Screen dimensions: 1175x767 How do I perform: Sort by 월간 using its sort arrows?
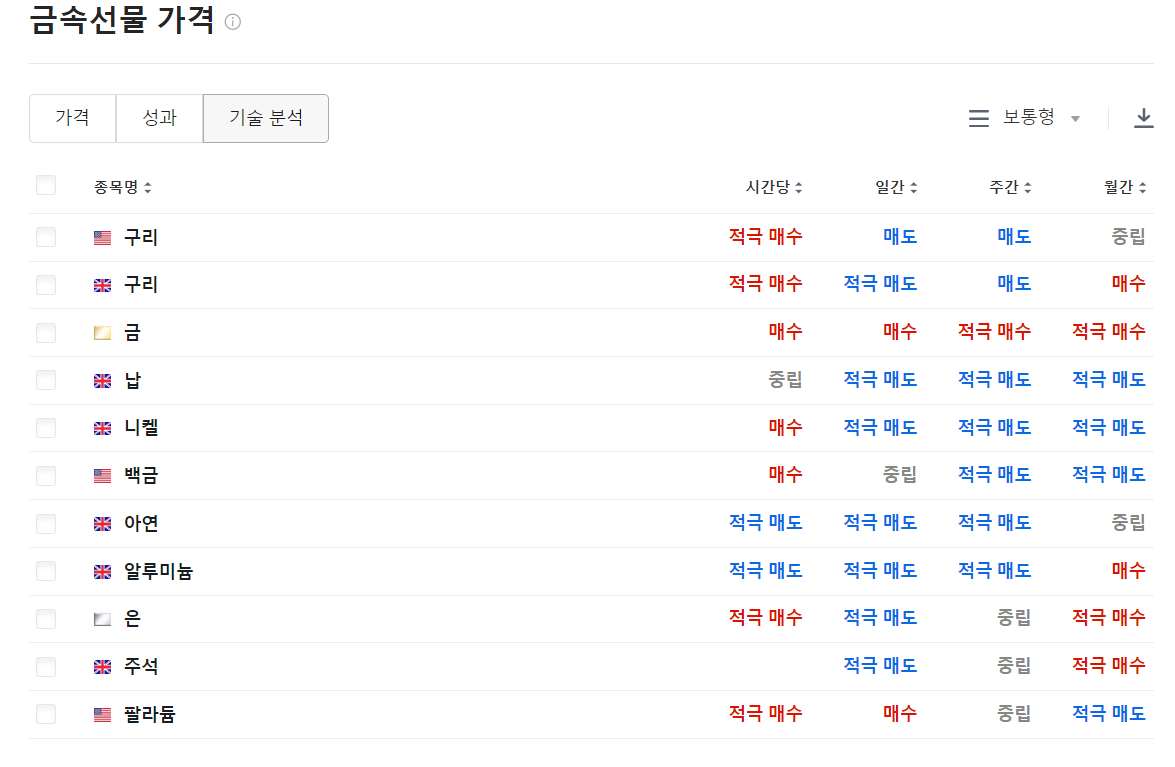[1143, 188]
